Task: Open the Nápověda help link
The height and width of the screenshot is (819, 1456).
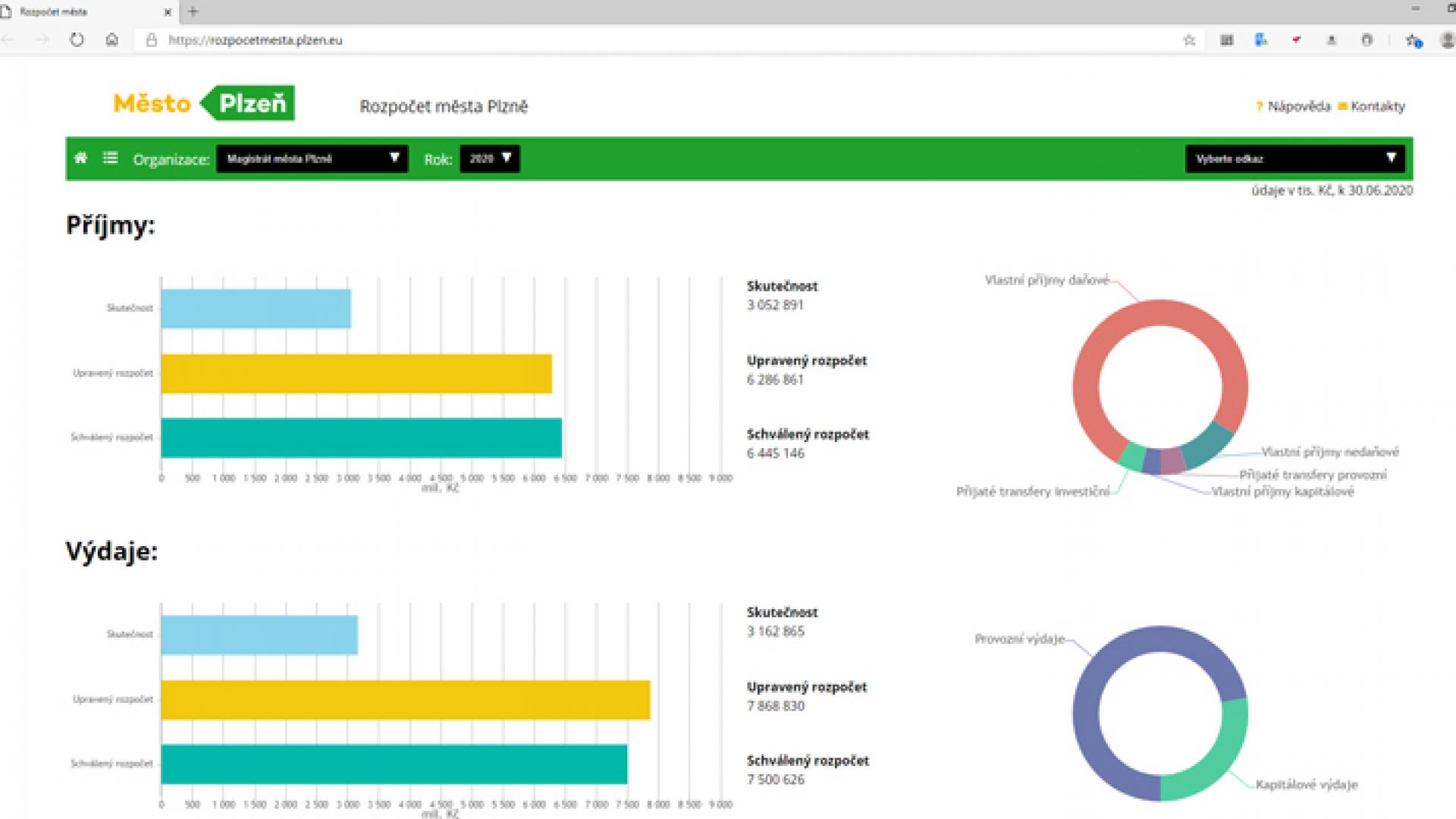Action: click(1298, 106)
